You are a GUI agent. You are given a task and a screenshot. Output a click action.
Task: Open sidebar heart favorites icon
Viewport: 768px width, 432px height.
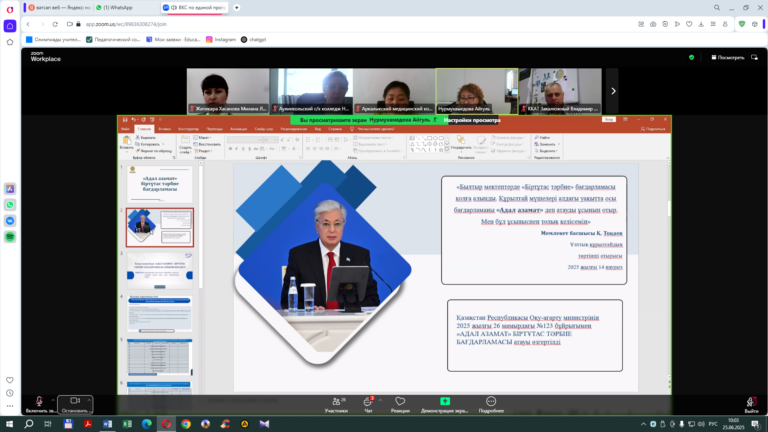[10, 380]
